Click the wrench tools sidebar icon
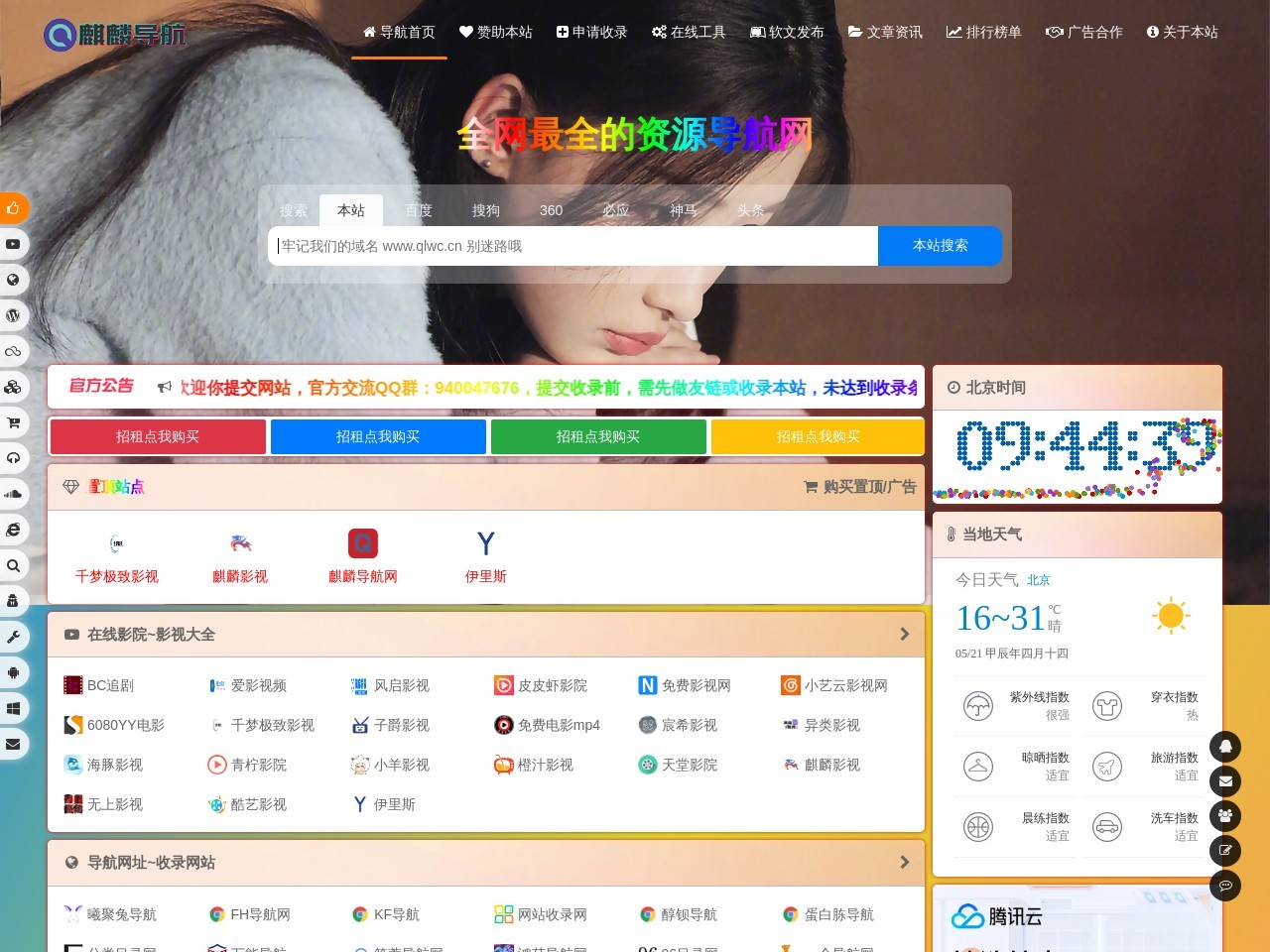 coord(13,637)
